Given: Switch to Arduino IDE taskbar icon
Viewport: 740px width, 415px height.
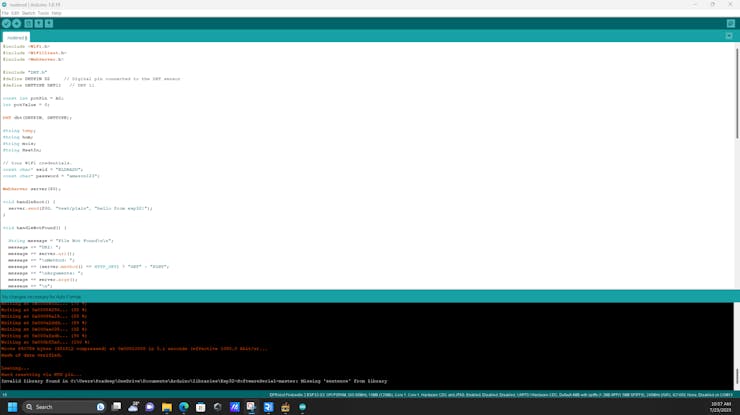Looking at the screenshot, I should (303, 407).
